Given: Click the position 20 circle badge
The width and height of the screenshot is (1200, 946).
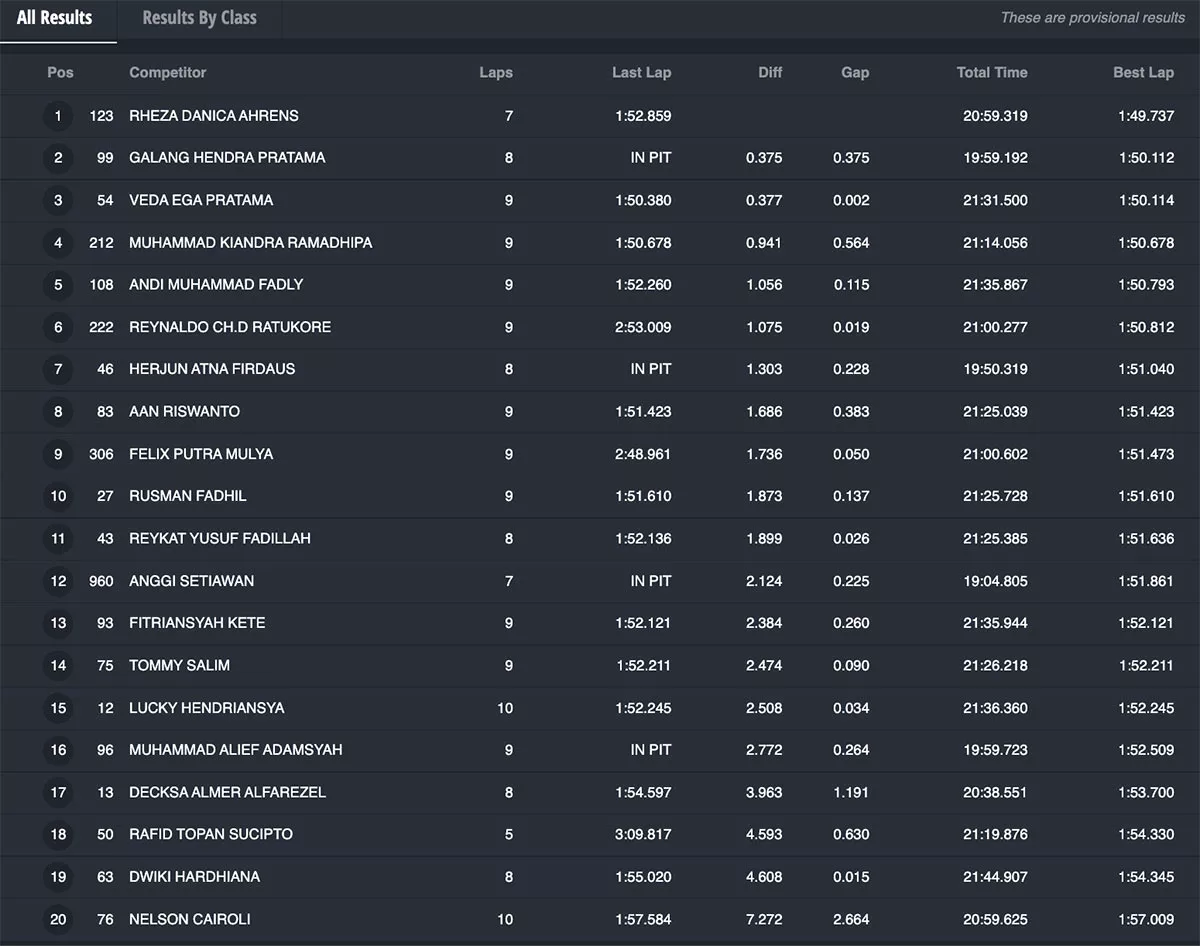Looking at the screenshot, I should tap(58, 919).
